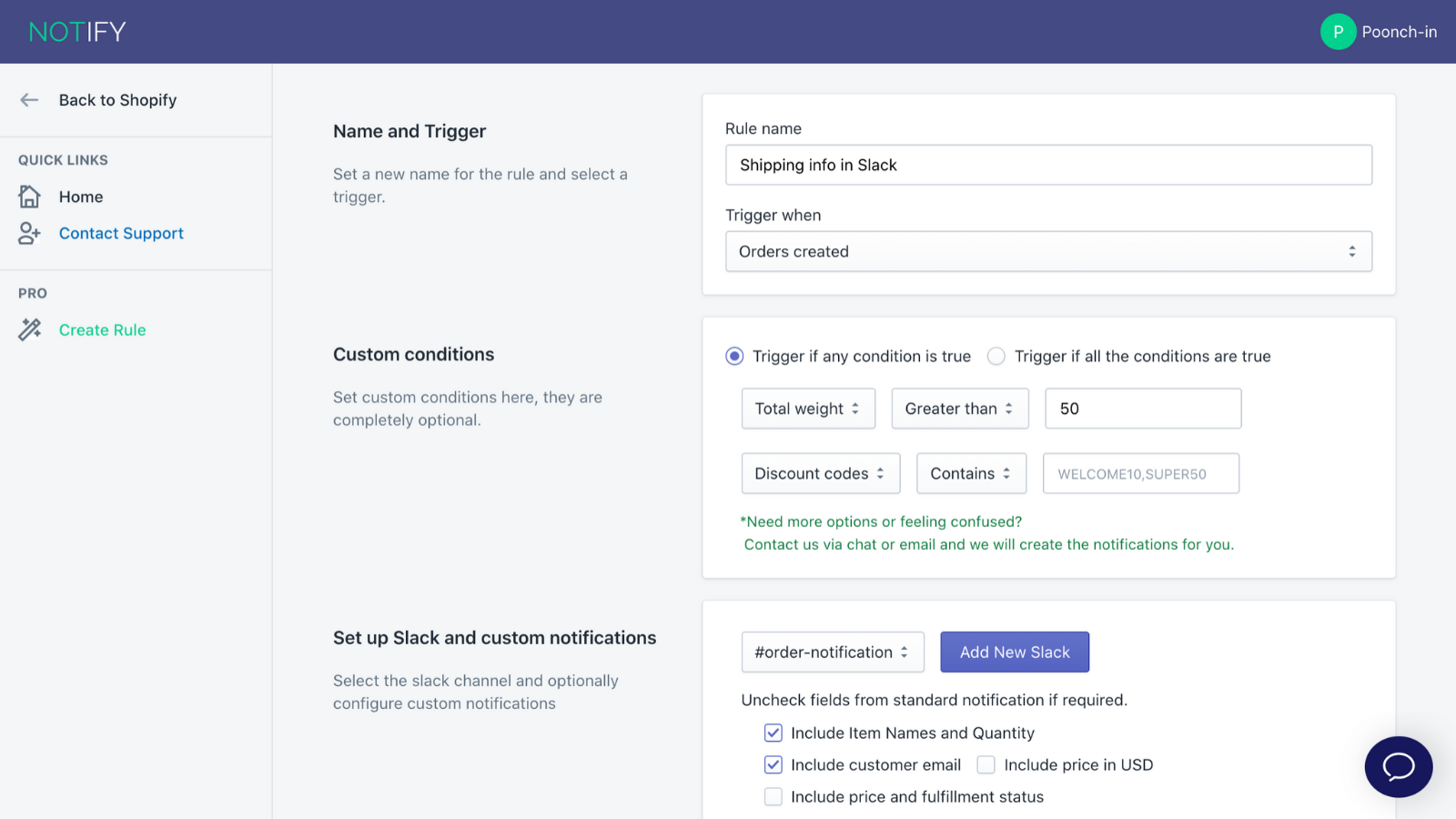Open the #order-notification channel selector
Viewport: 1456px width, 819px height.
tap(832, 652)
